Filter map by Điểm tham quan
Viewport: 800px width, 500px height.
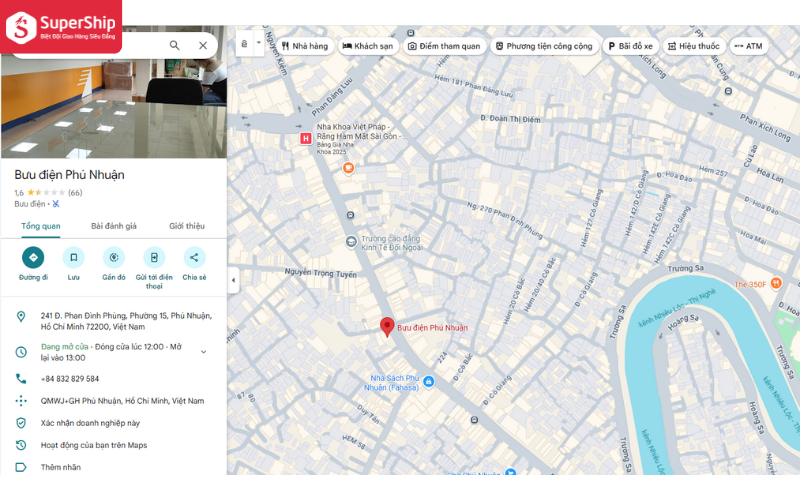click(444, 46)
